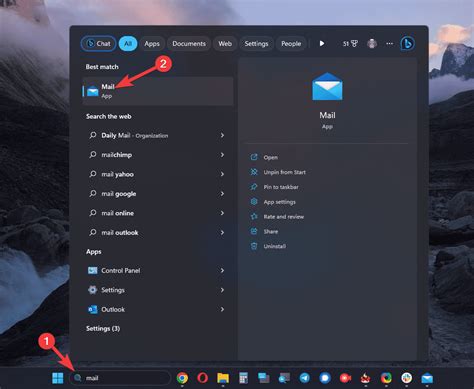This screenshot has width=474, height=389.
Task: Expand the mail yahoo chevron
Action: pos(222,174)
